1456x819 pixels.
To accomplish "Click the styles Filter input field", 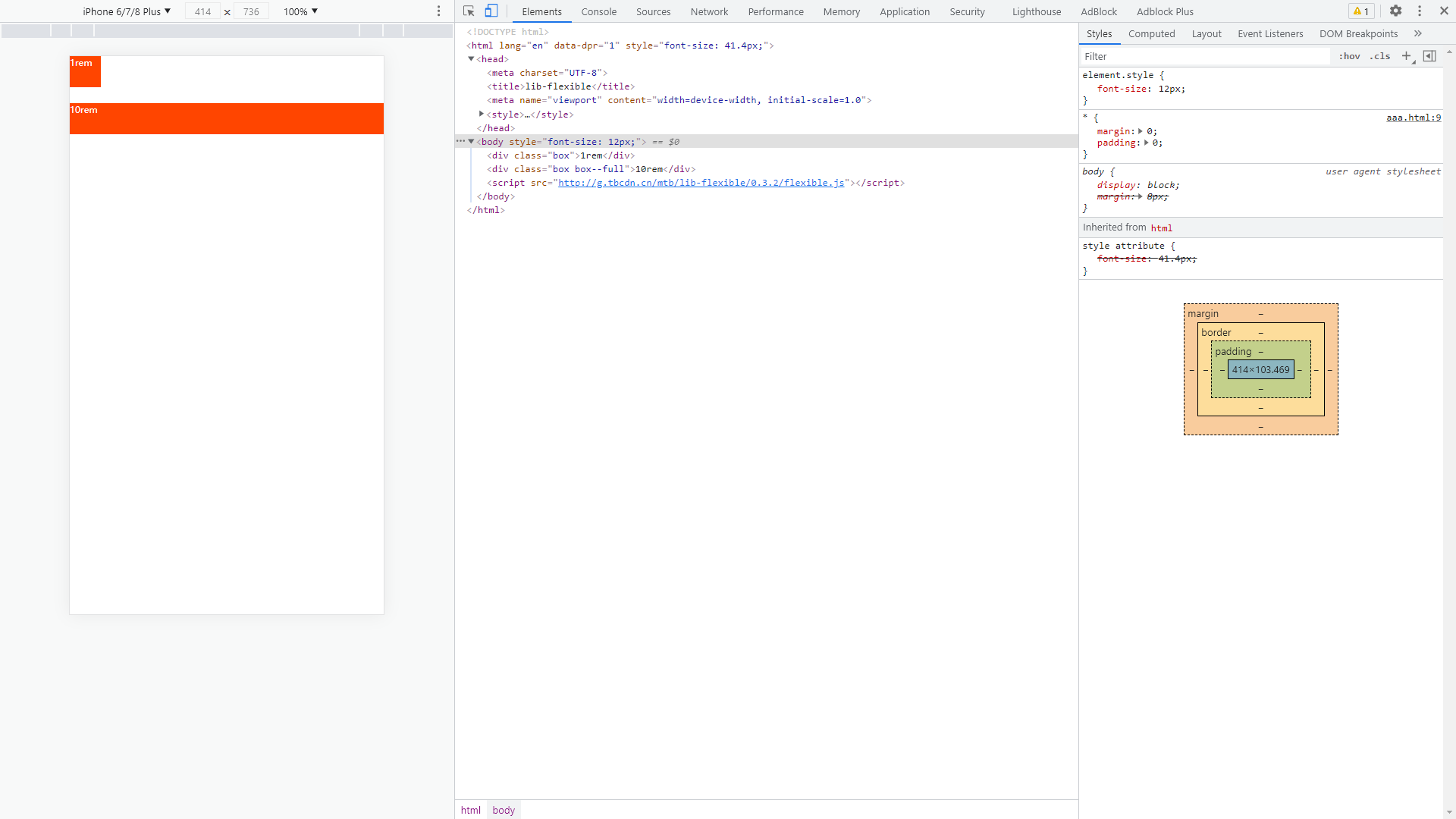I will click(1205, 56).
